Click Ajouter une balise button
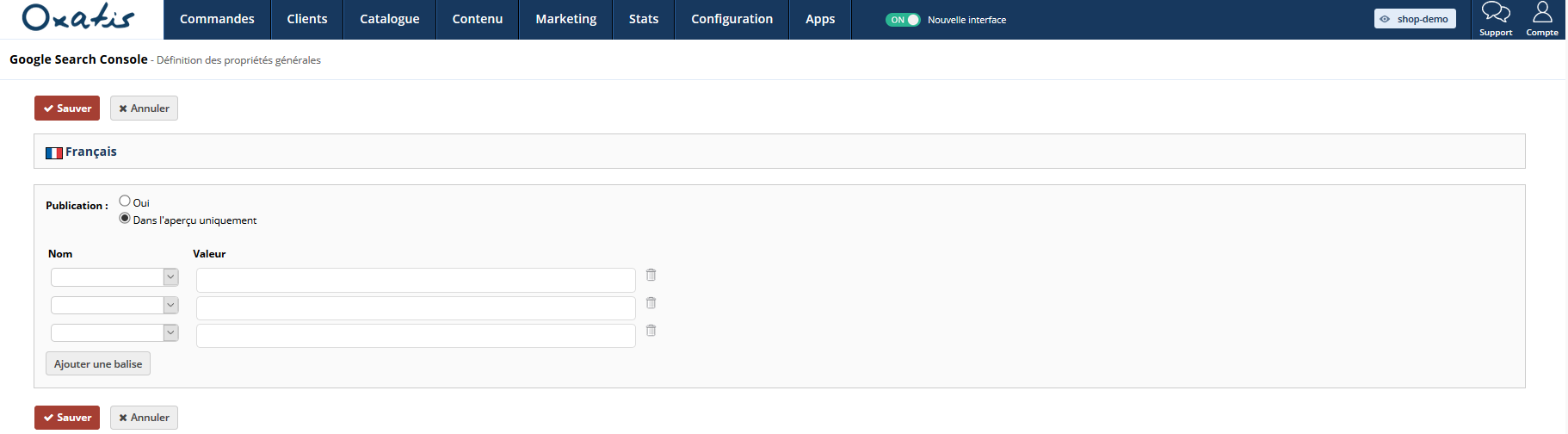This screenshot has width=1568, height=434. click(x=98, y=363)
